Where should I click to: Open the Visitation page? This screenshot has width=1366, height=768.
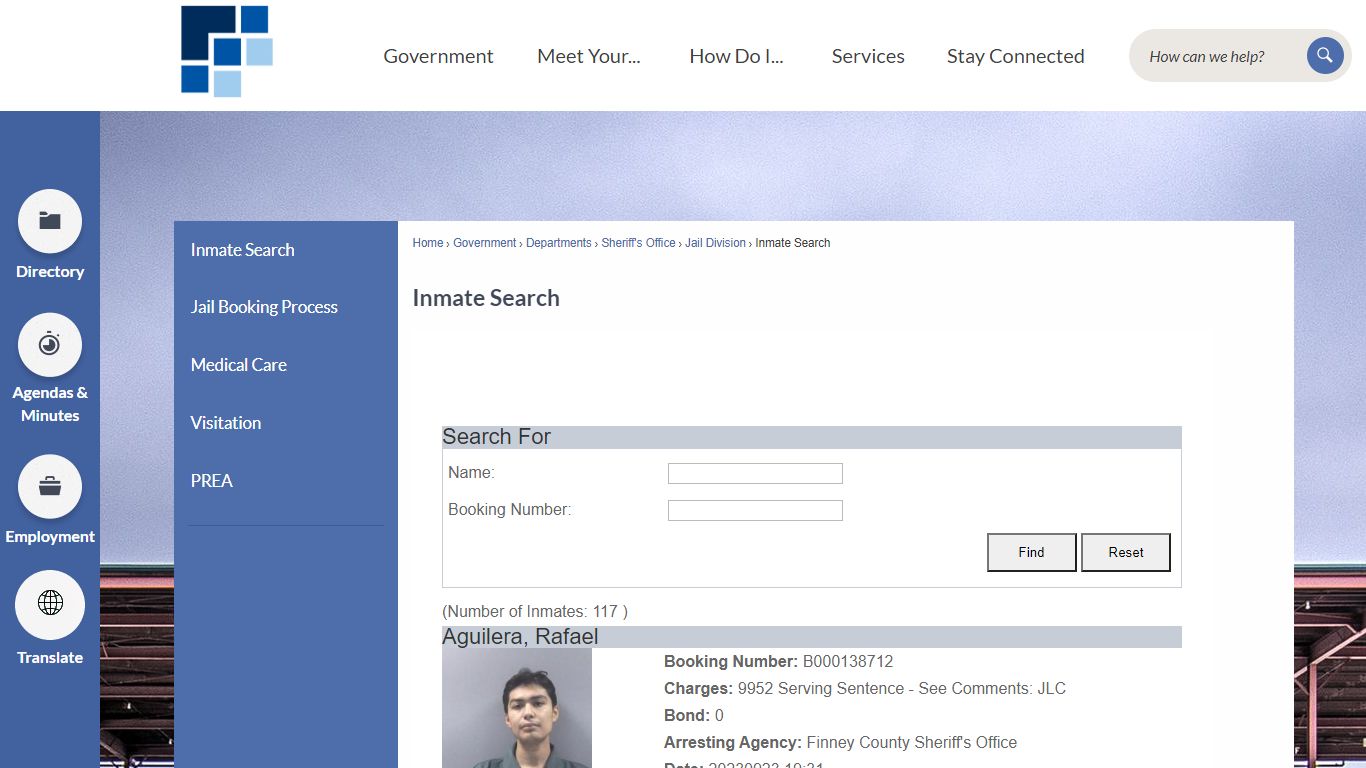(226, 423)
